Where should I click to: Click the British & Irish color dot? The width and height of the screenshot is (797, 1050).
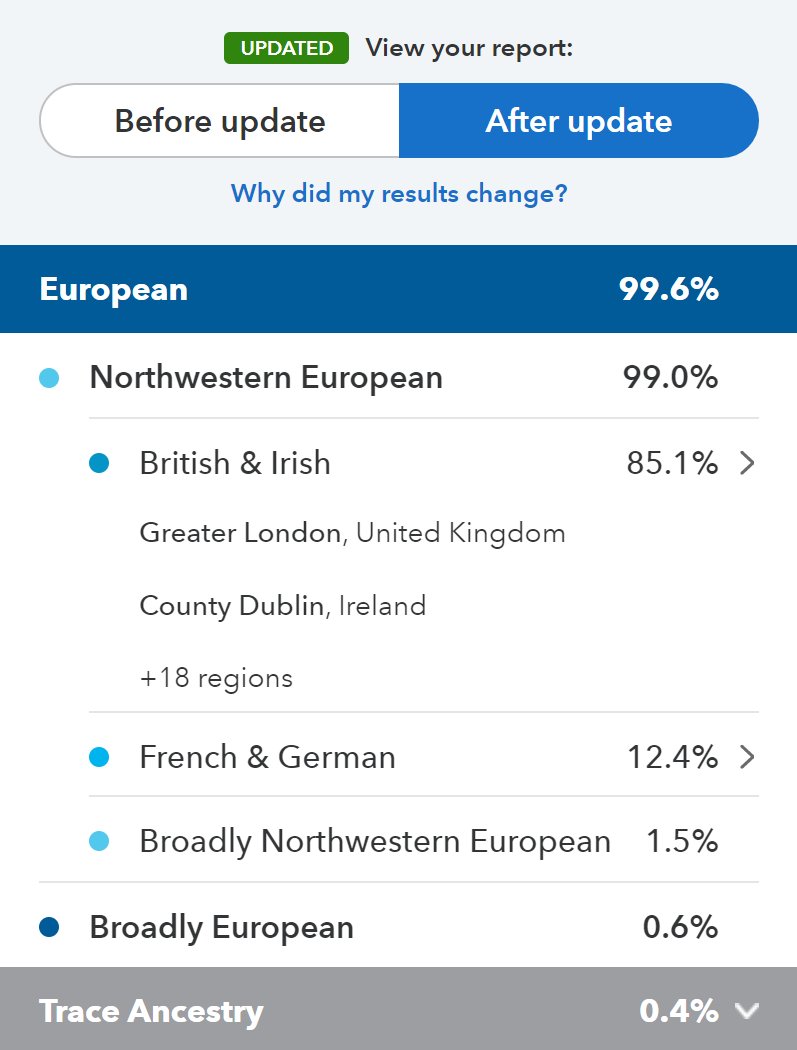click(x=99, y=463)
